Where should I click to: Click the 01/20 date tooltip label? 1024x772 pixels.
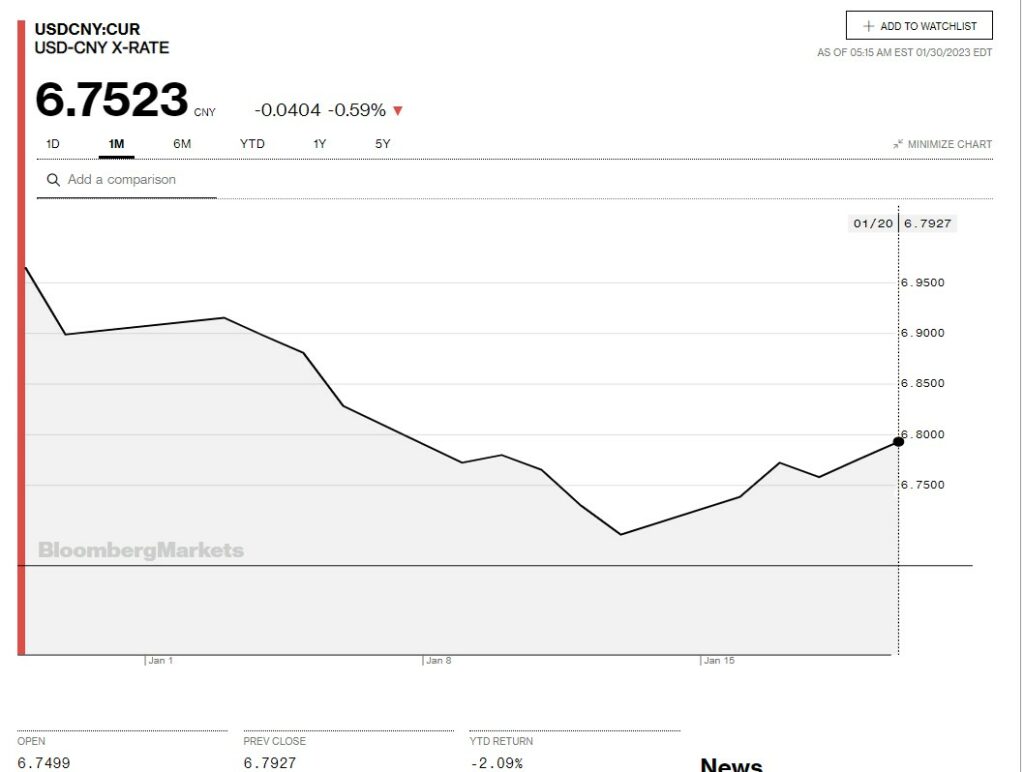point(872,224)
